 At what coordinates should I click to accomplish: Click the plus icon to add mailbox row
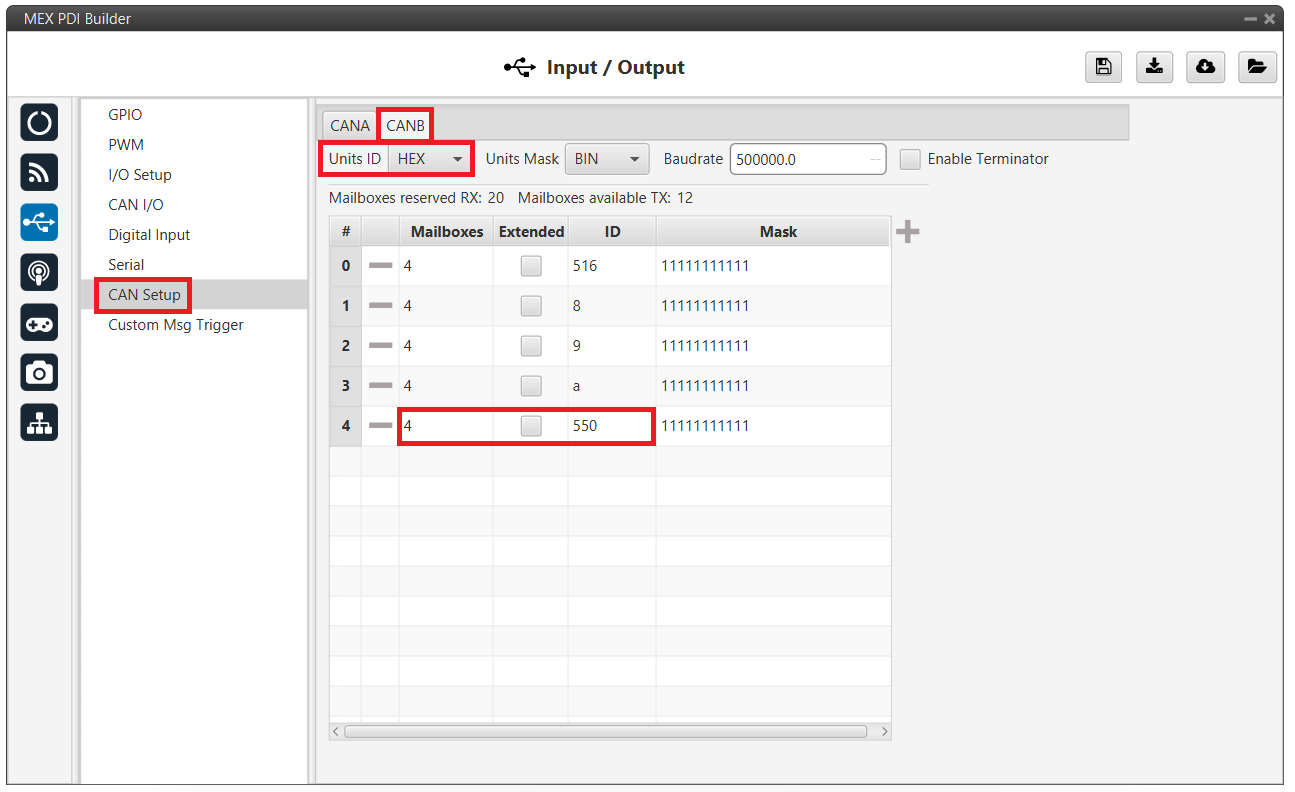pos(907,232)
